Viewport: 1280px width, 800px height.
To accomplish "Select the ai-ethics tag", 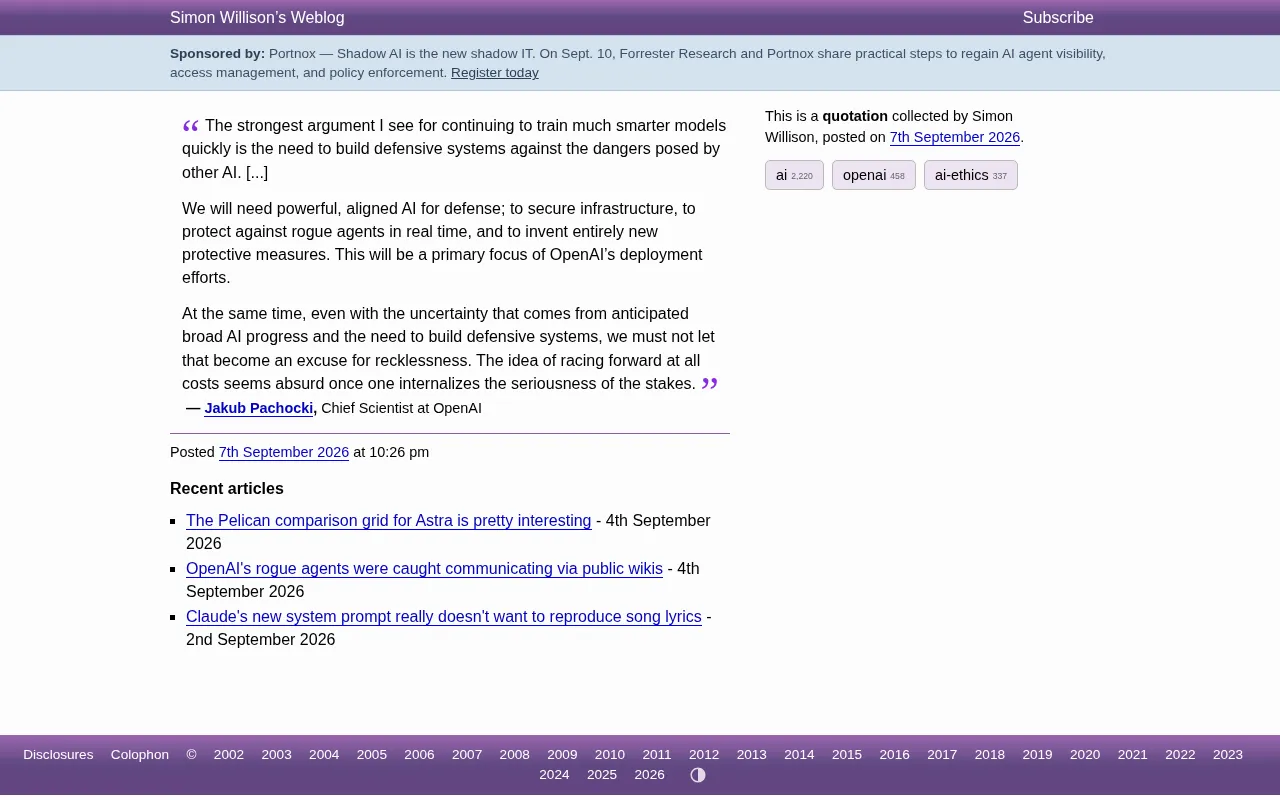I will pos(970,175).
